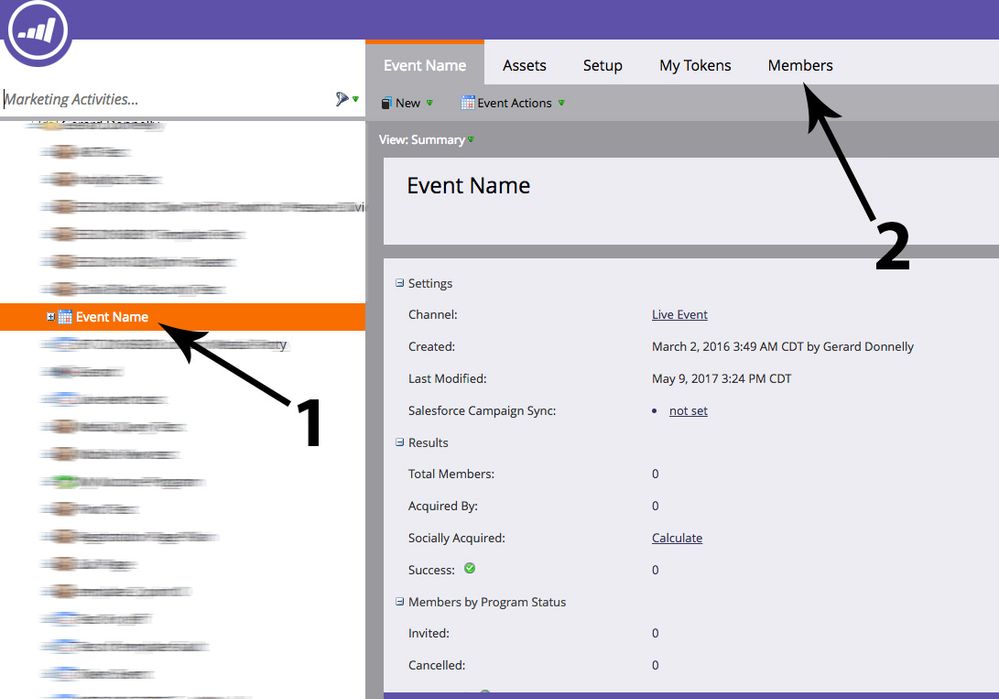Click the Calculate link for Socially Acquired
This screenshot has width=999, height=699.
677,538
